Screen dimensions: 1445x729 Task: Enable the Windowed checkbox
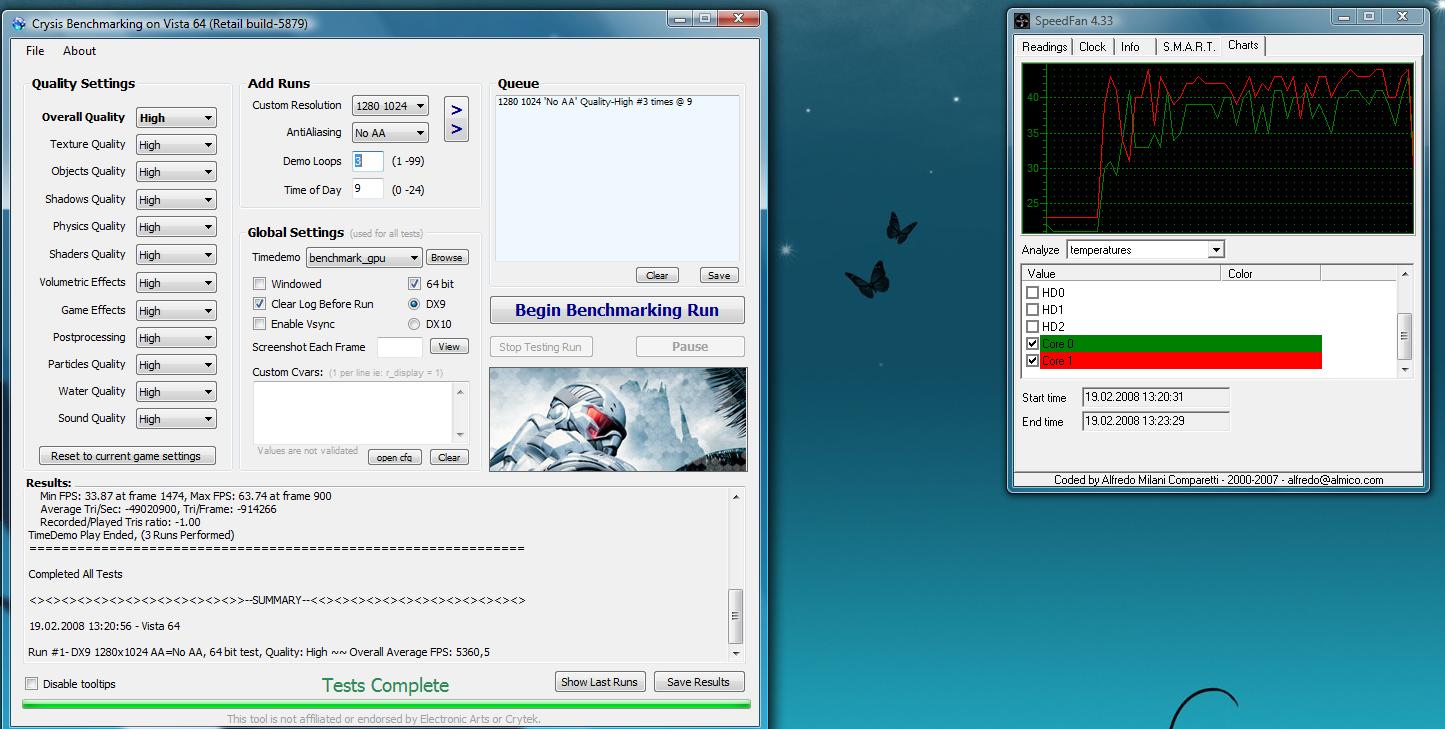[260, 284]
